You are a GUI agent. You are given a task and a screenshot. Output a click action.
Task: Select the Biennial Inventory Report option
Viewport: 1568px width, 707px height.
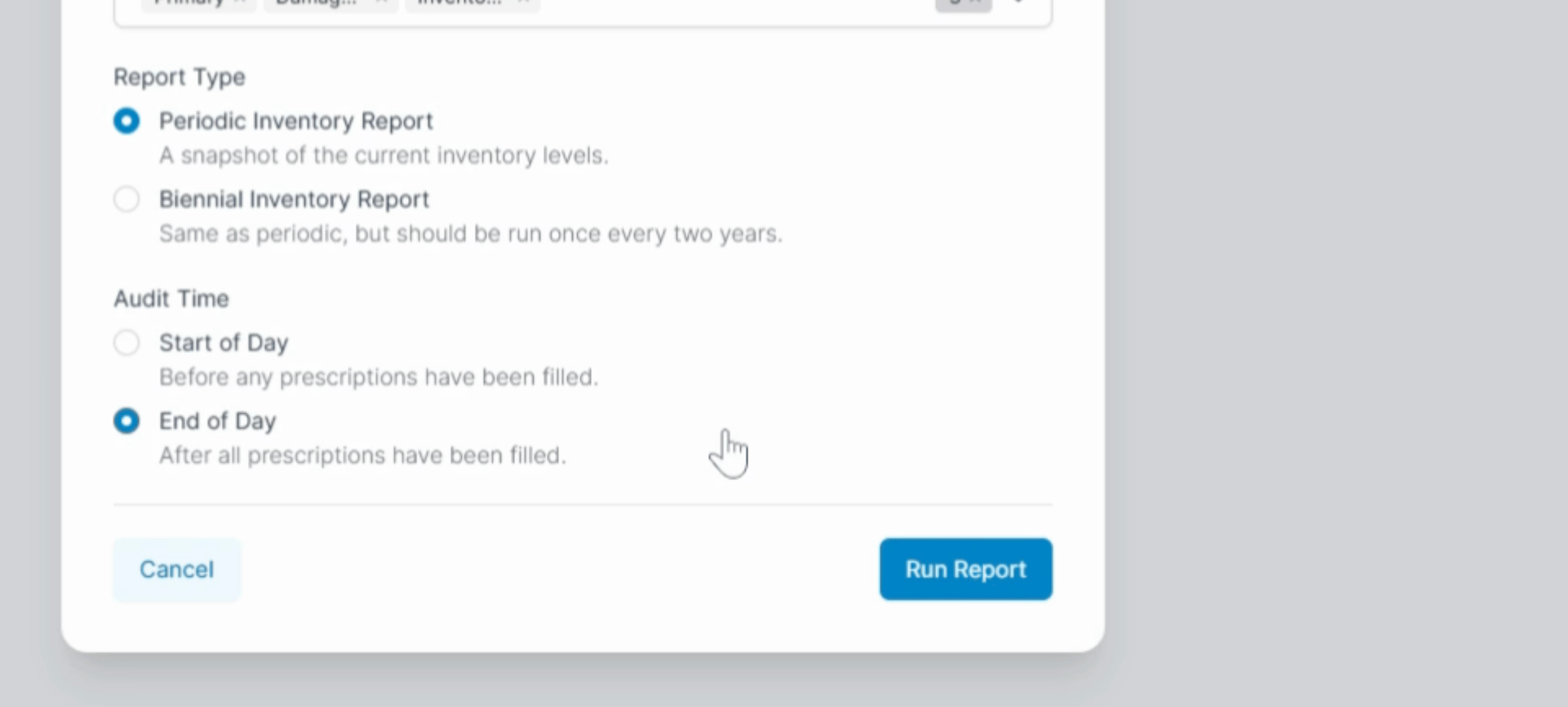(x=127, y=199)
